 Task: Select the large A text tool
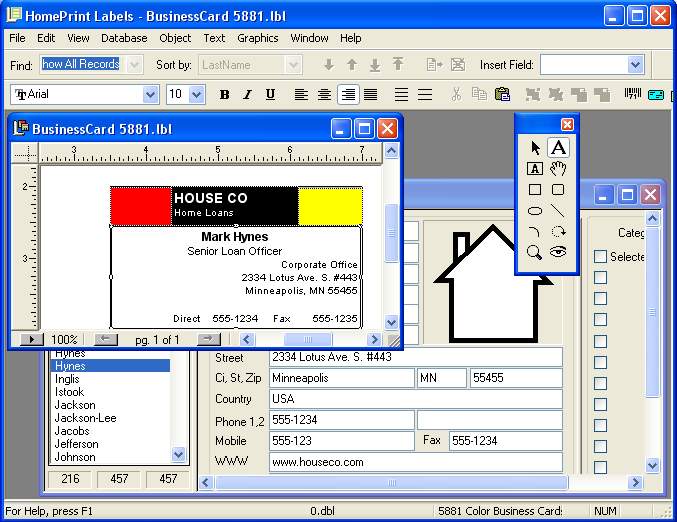click(x=558, y=148)
